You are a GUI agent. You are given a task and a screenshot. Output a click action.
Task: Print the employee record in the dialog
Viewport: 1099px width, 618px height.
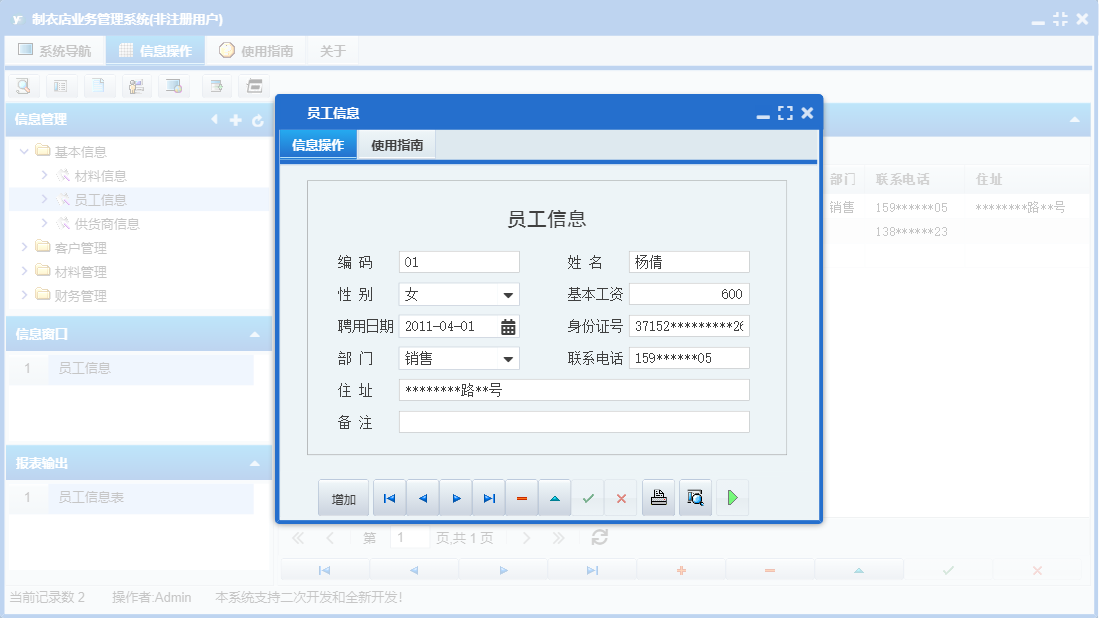(658, 497)
